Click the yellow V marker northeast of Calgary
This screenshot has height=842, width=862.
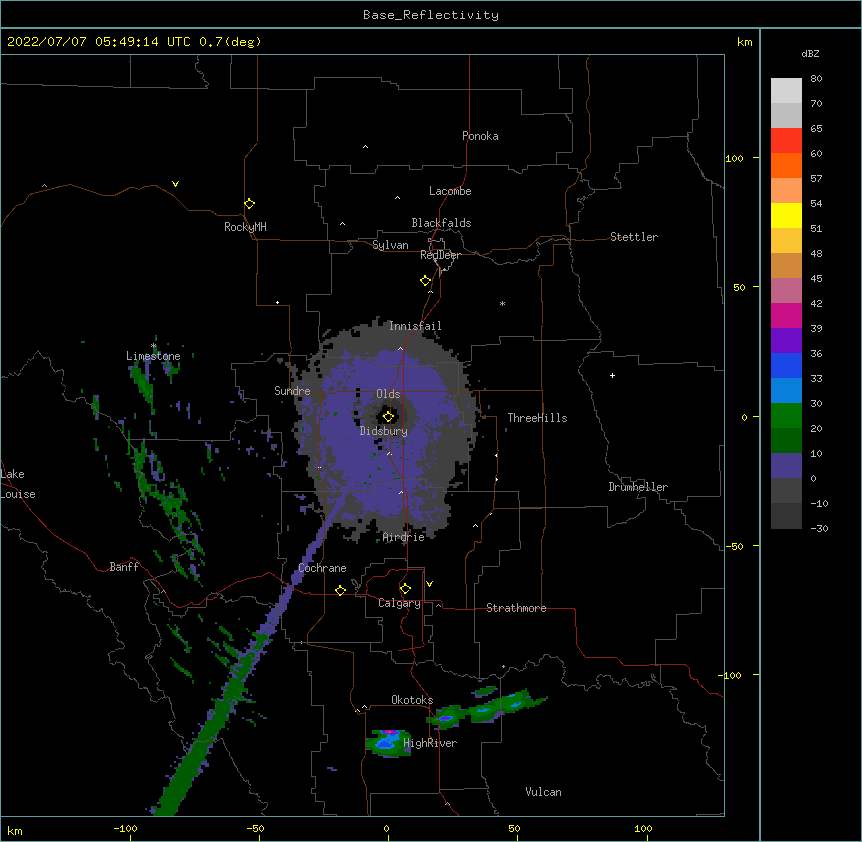(x=429, y=584)
